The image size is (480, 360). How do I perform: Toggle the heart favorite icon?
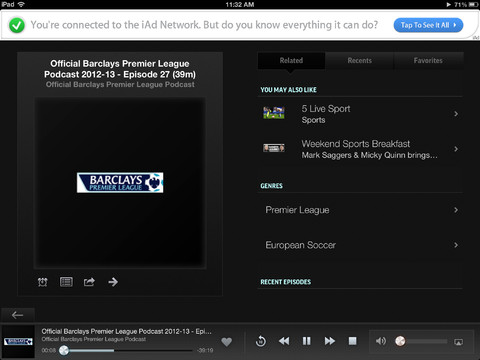(227, 342)
